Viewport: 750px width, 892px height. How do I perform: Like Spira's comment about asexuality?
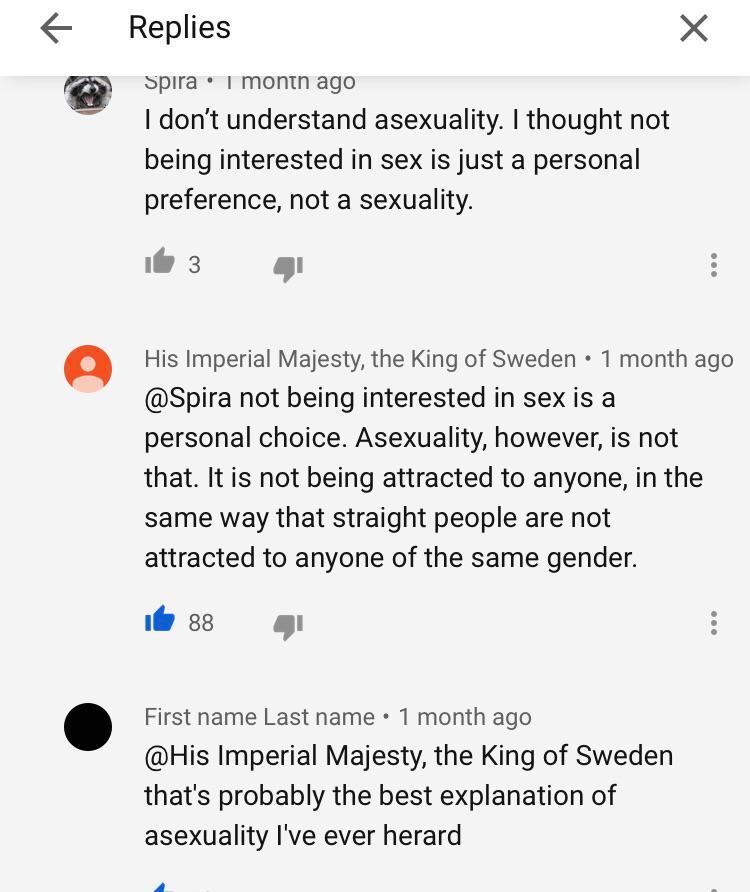click(x=160, y=263)
